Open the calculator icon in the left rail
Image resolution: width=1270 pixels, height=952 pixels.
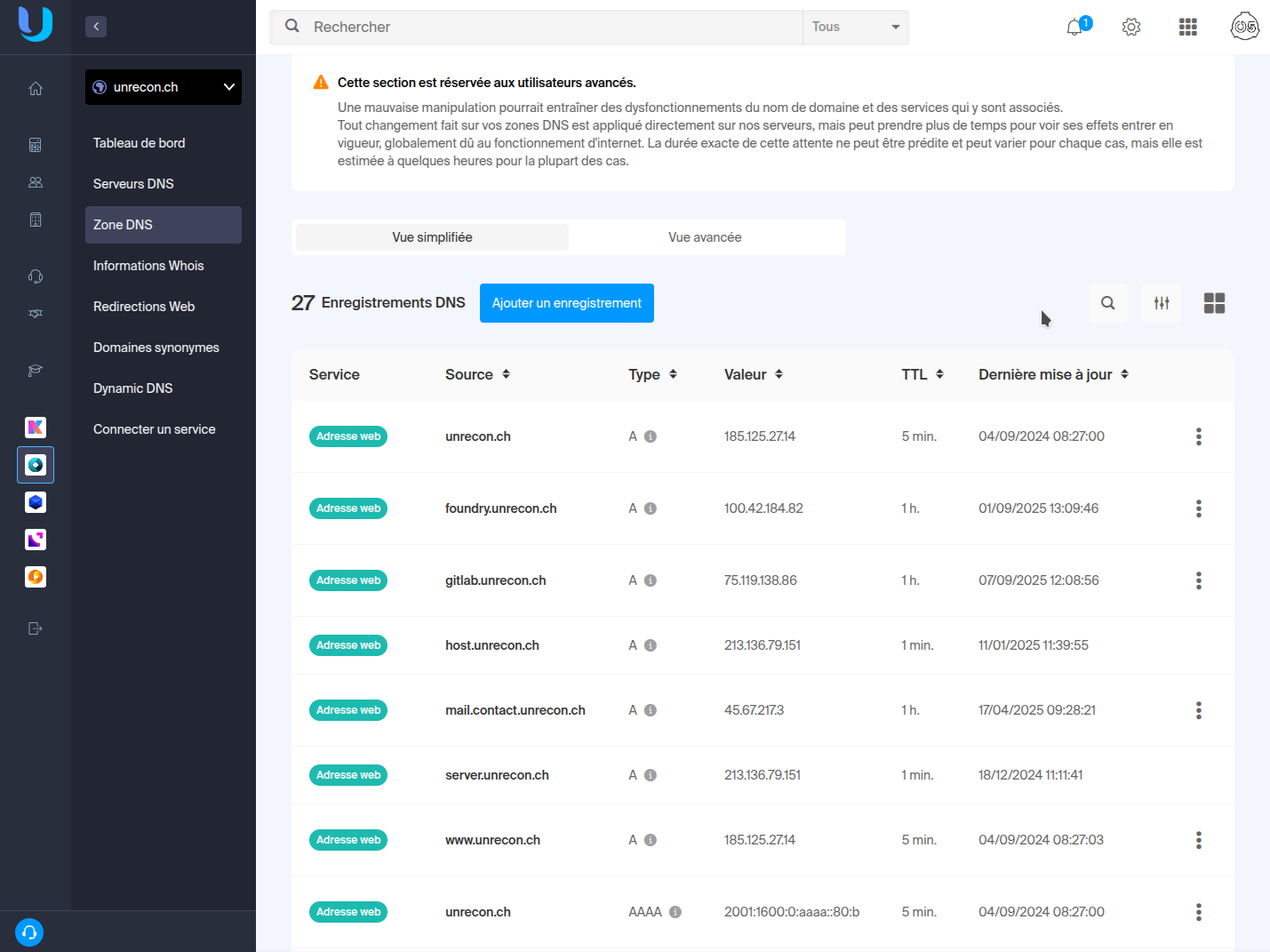pyautogui.click(x=36, y=145)
